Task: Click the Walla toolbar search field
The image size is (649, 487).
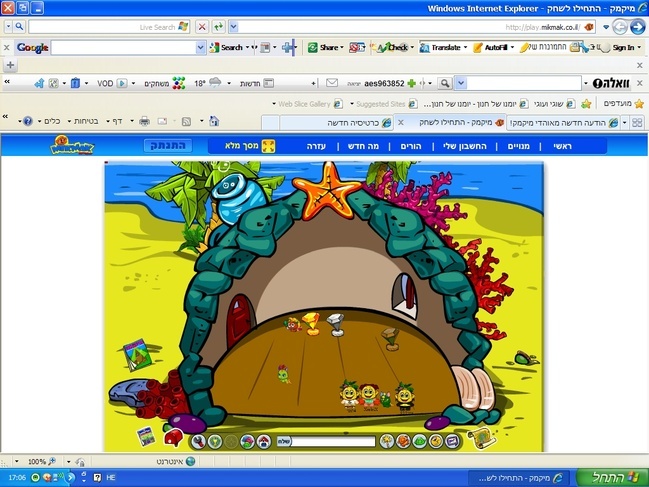Action: point(524,83)
